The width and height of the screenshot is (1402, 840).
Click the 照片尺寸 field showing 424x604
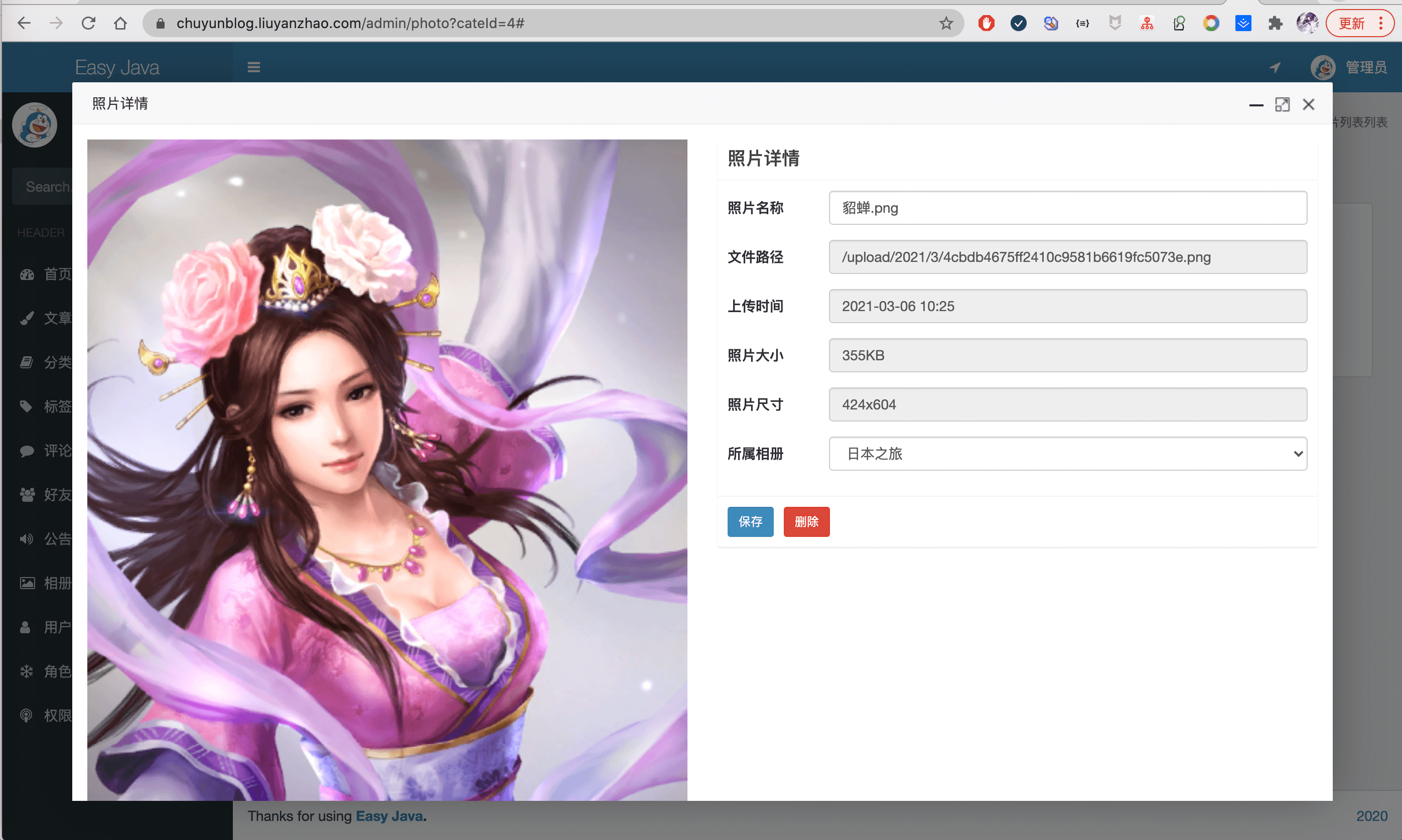[x=1067, y=405]
